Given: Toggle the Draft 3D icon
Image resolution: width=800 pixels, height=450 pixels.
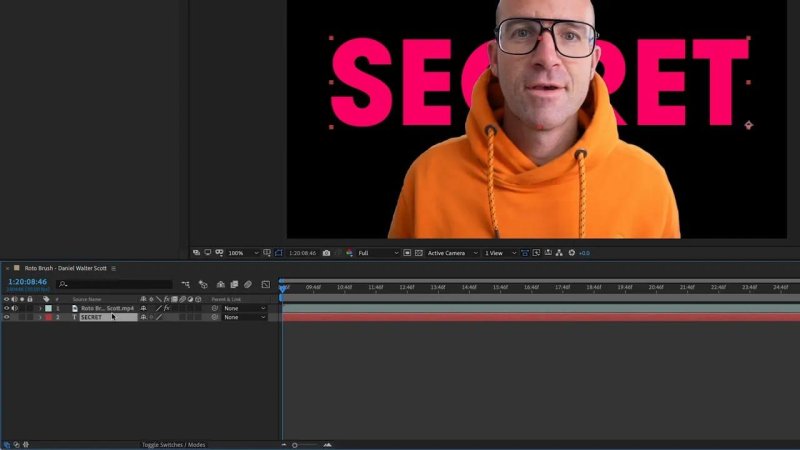Looking at the screenshot, I should (203, 284).
